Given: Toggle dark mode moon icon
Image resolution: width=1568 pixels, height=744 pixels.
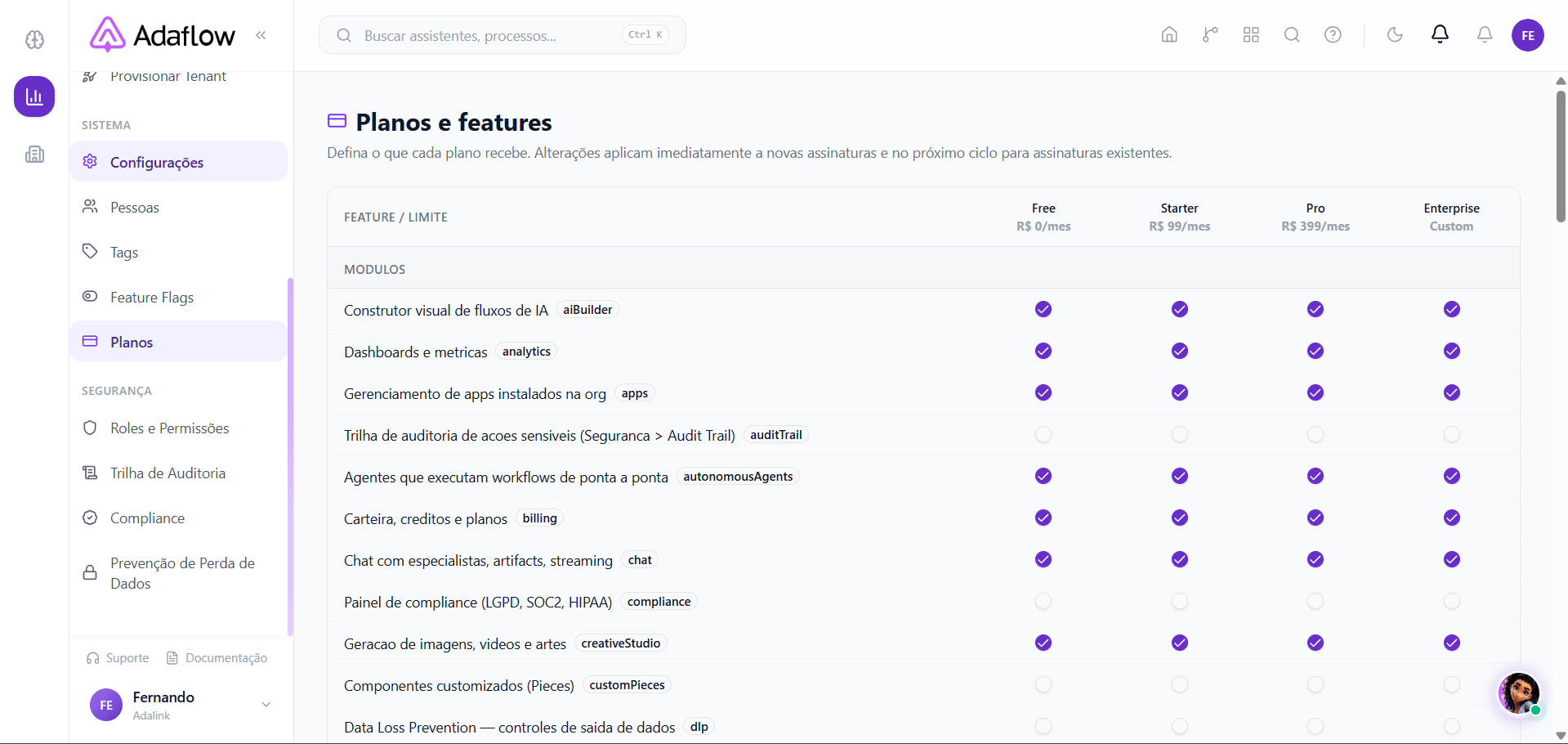Looking at the screenshot, I should pos(1395,35).
